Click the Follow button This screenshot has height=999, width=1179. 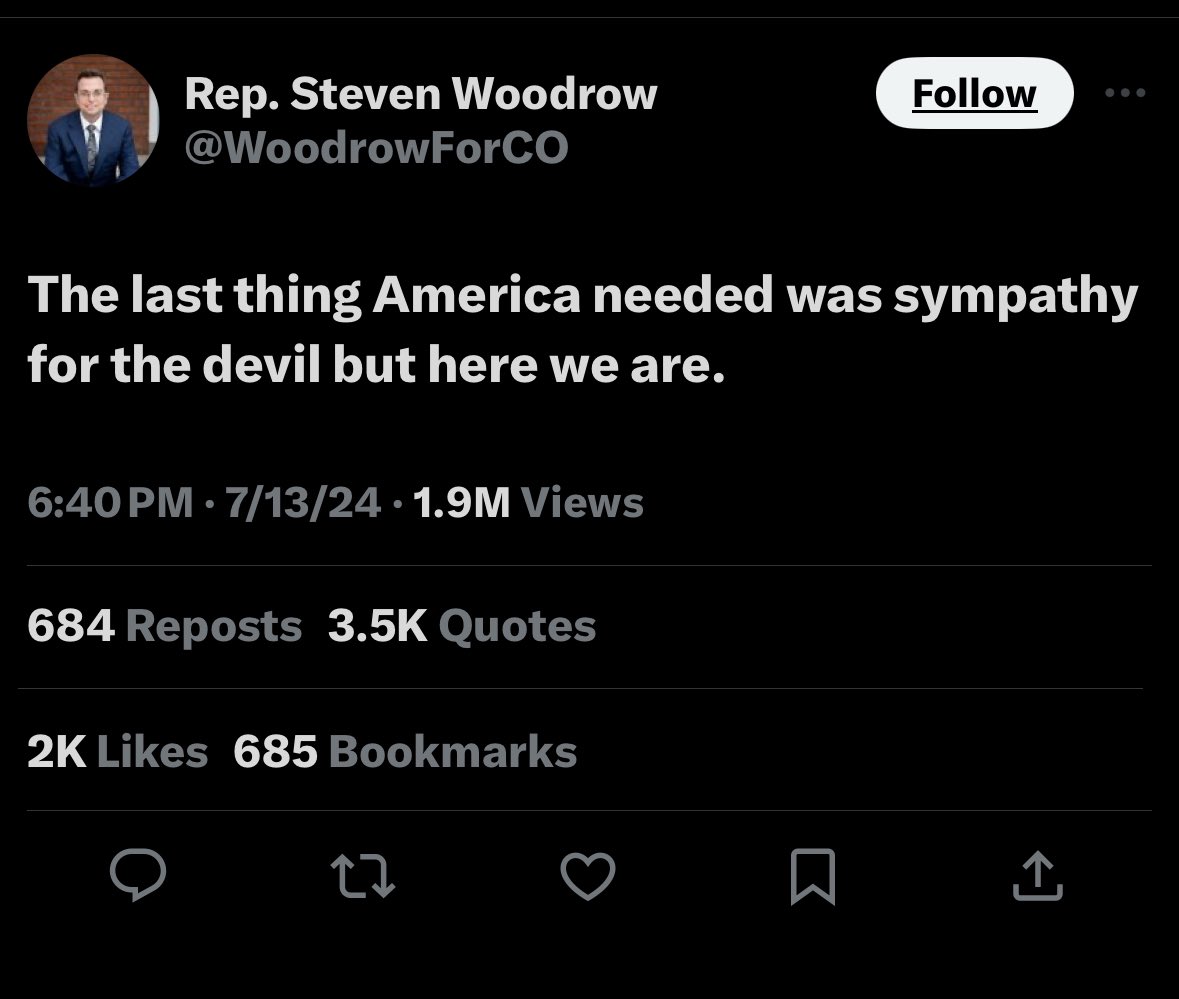click(x=974, y=94)
